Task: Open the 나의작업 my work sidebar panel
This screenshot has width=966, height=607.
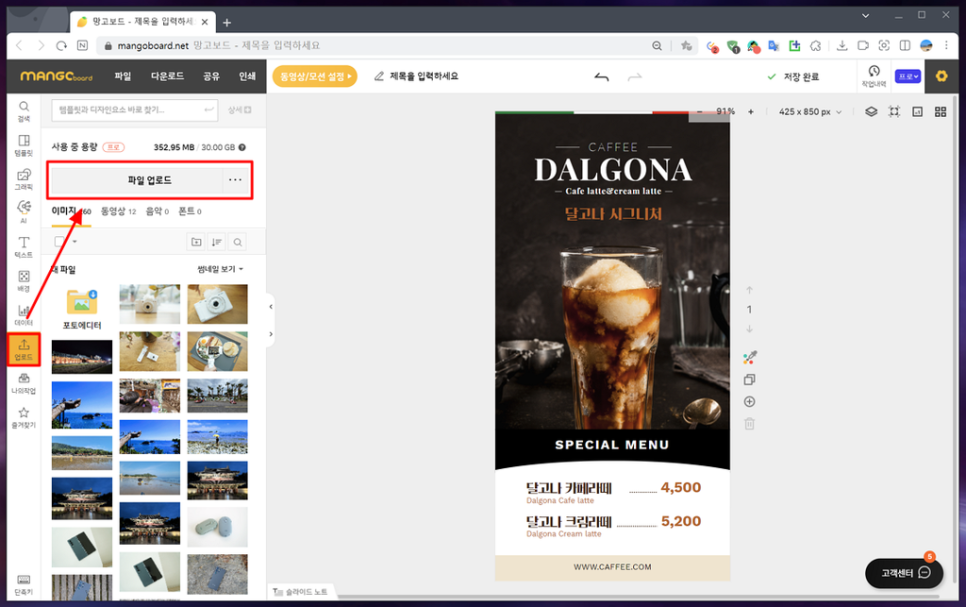Action: click(23, 383)
